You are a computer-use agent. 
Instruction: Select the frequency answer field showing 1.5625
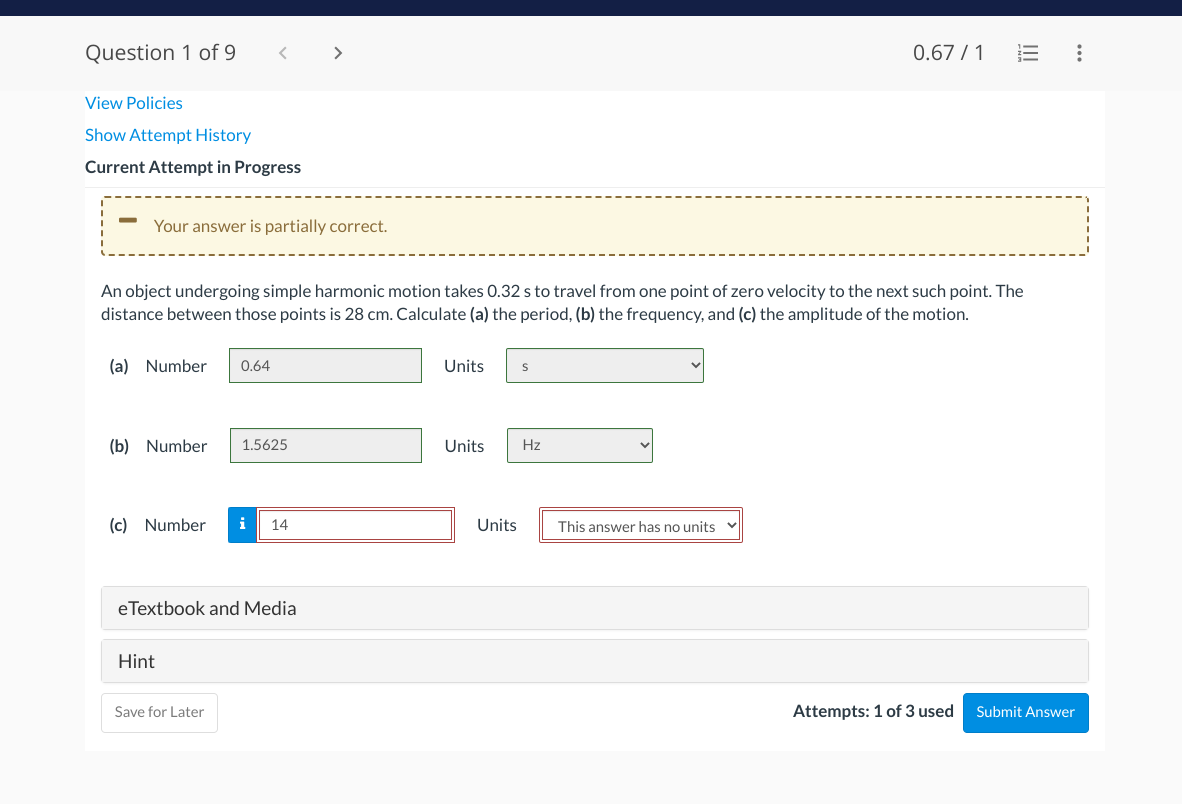click(x=325, y=445)
